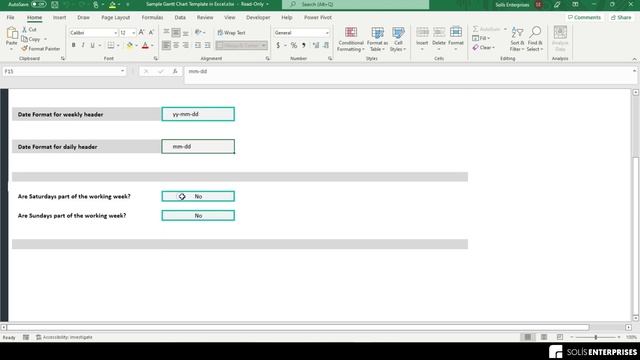
Task: Expand the Name Box dropdown arrow
Action: [x=122, y=71]
